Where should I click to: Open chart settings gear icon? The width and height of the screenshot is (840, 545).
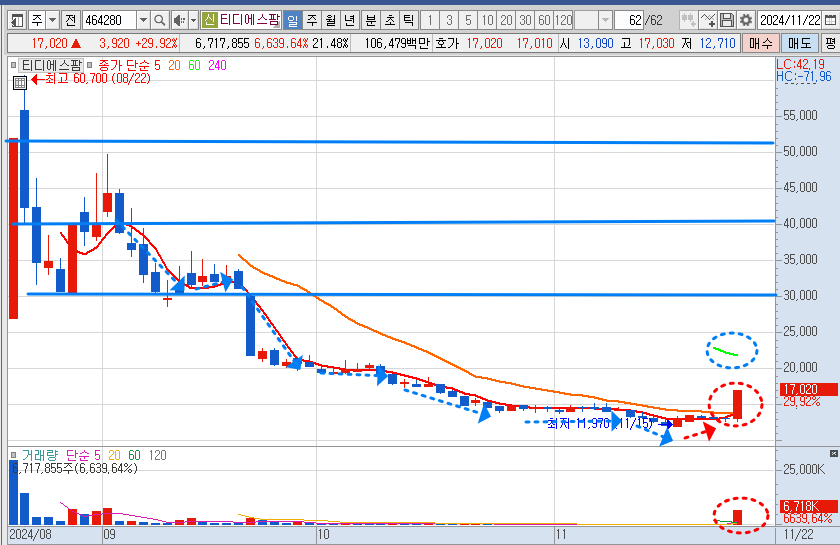tap(746, 20)
